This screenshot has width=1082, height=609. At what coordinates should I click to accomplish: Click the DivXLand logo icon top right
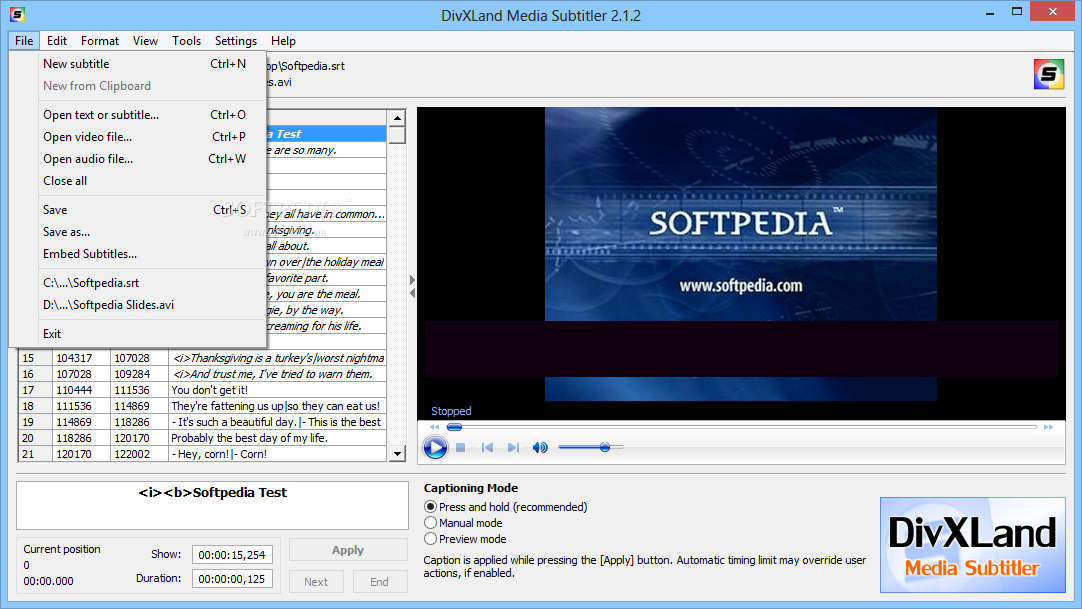point(1048,74)
